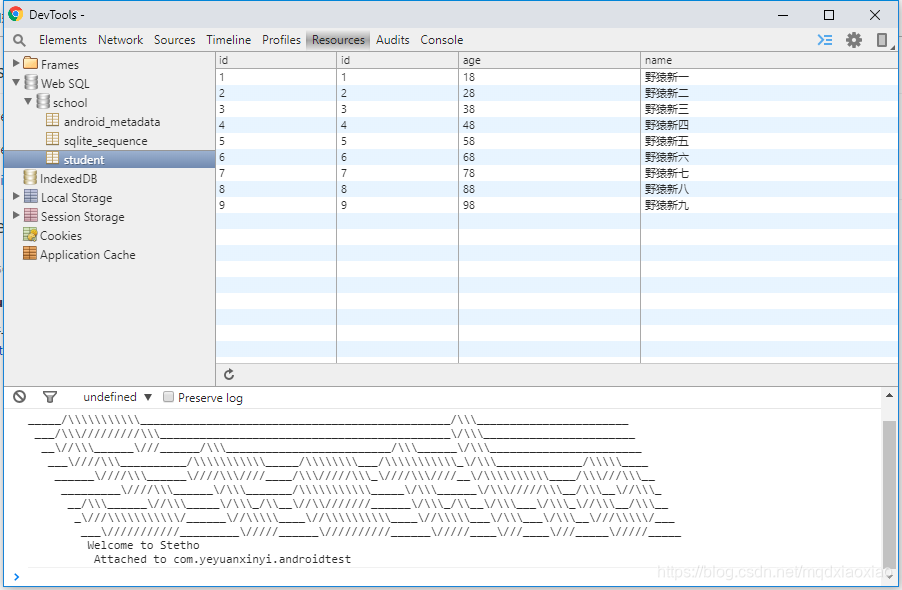The width and height of the screenshot is (902, 590).
Task: Click 'Attached to com.yeyuanxinyi.androidtest' line
Action: (222, 559)
